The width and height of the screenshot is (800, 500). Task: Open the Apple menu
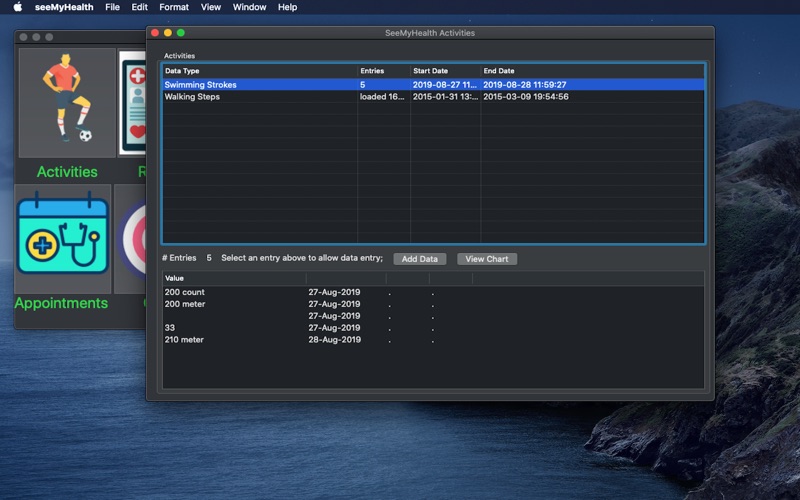pyautogui.click(x=18, y=7)
